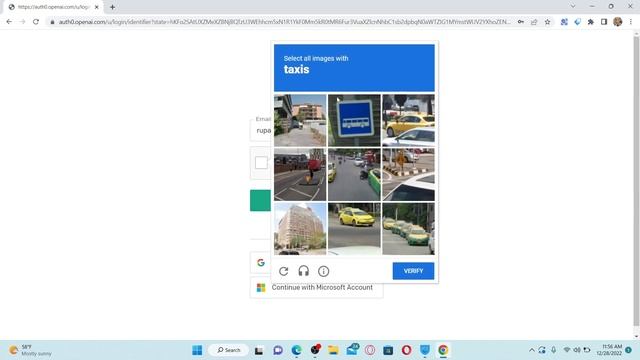Select the parking lot with red pedestrian image
640x360 pixels.
[300, 175]
